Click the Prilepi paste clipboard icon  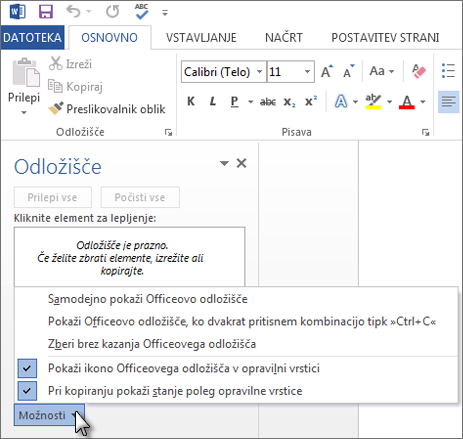point(26,73)
